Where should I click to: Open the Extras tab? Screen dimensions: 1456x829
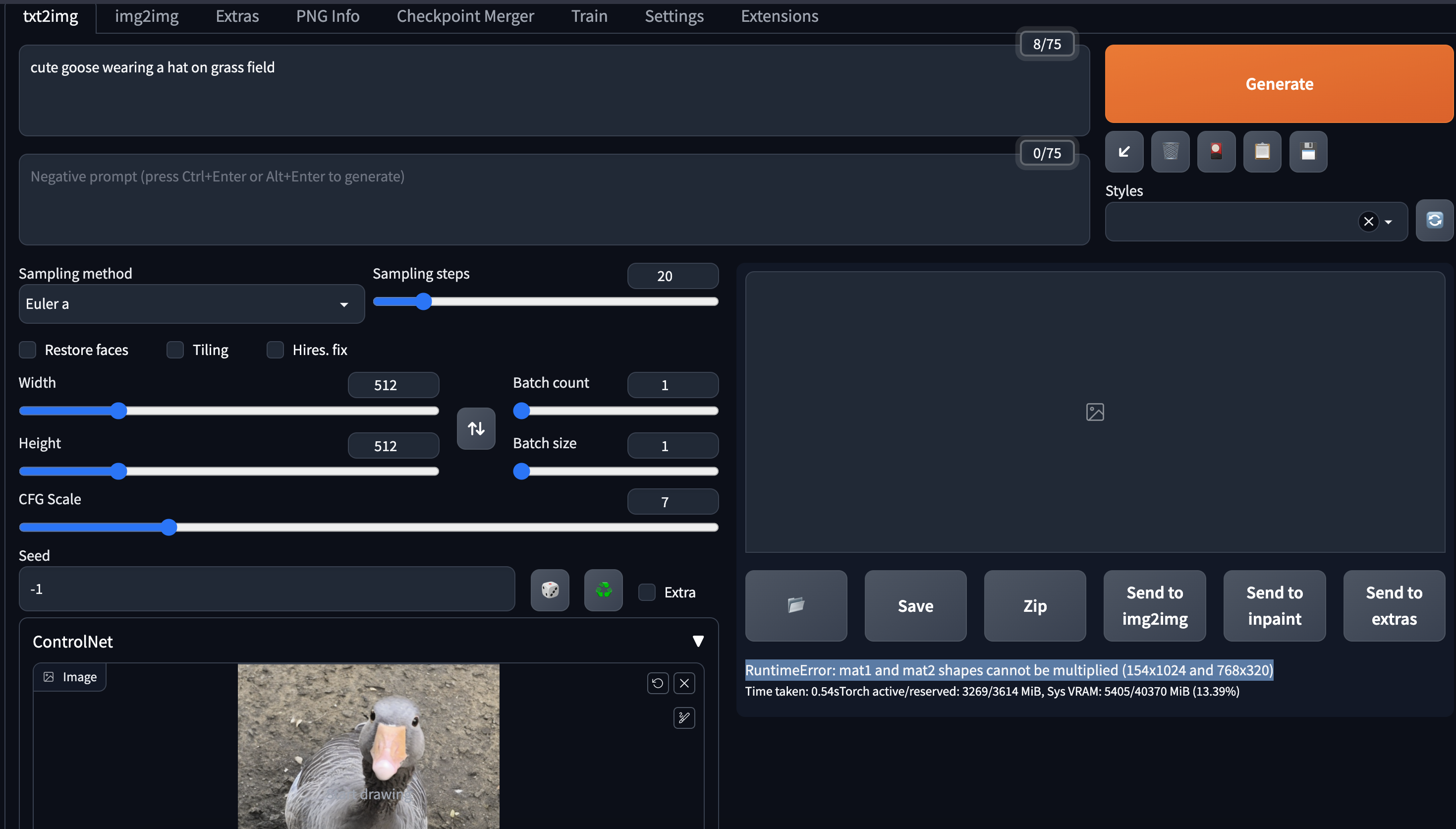tap(237, 16)
